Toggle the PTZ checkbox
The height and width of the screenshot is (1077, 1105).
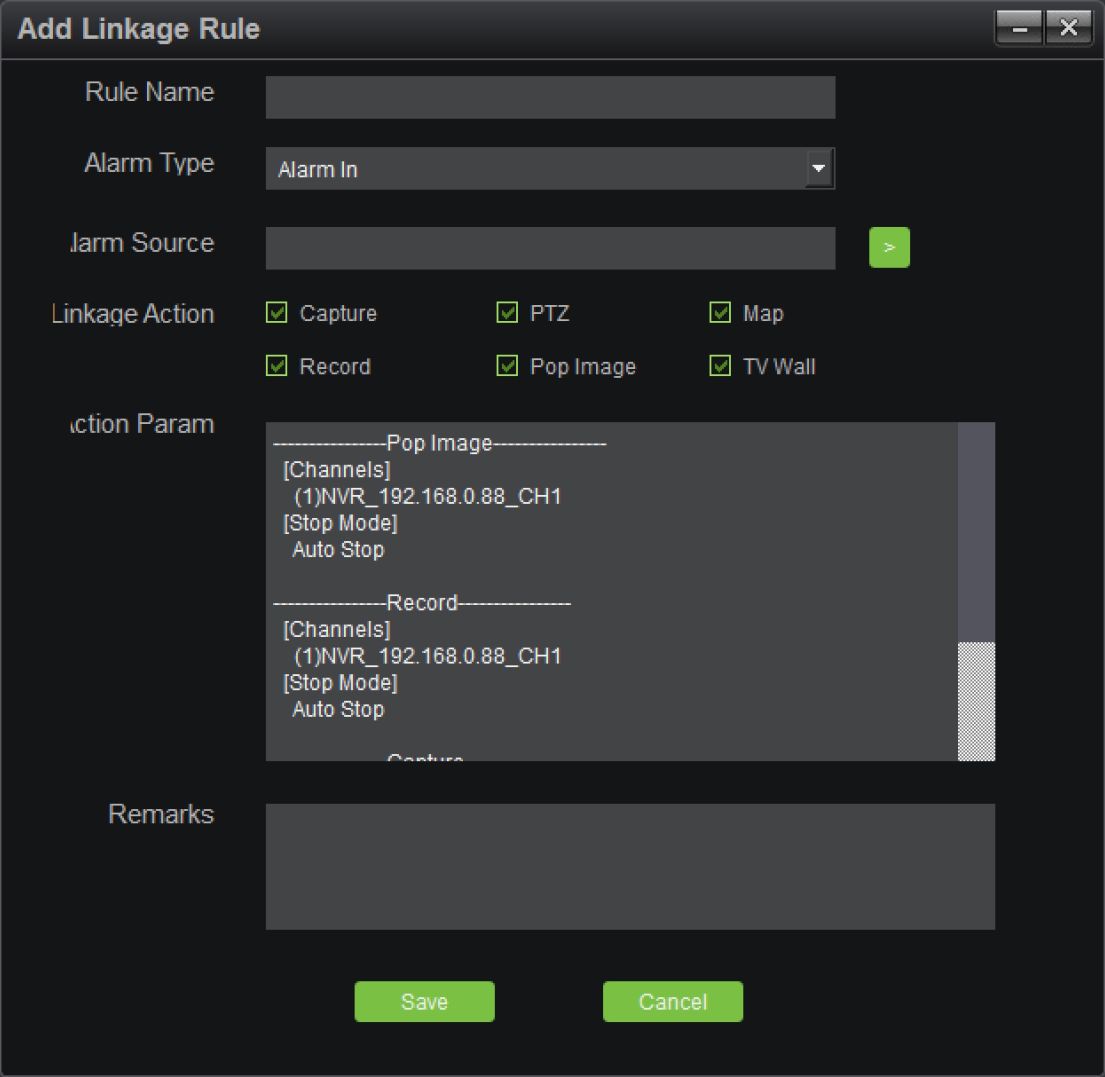(507, 313)
